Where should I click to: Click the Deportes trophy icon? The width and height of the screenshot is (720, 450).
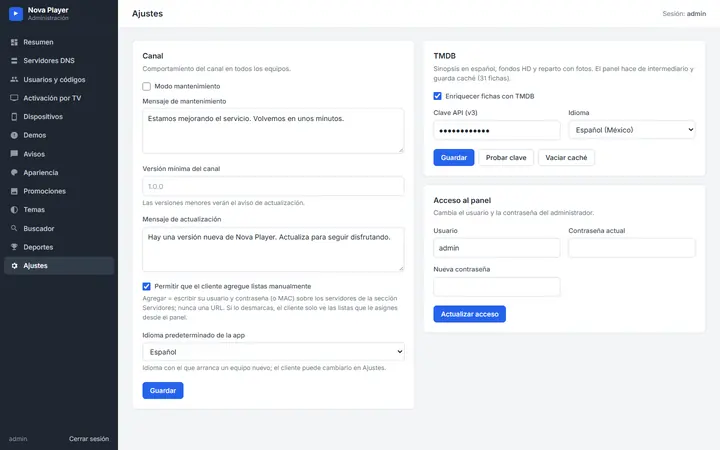point(14,247)
